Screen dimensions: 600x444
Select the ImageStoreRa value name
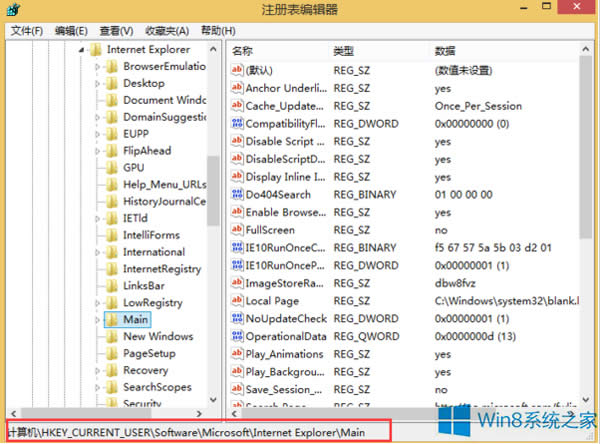(285, 283)
